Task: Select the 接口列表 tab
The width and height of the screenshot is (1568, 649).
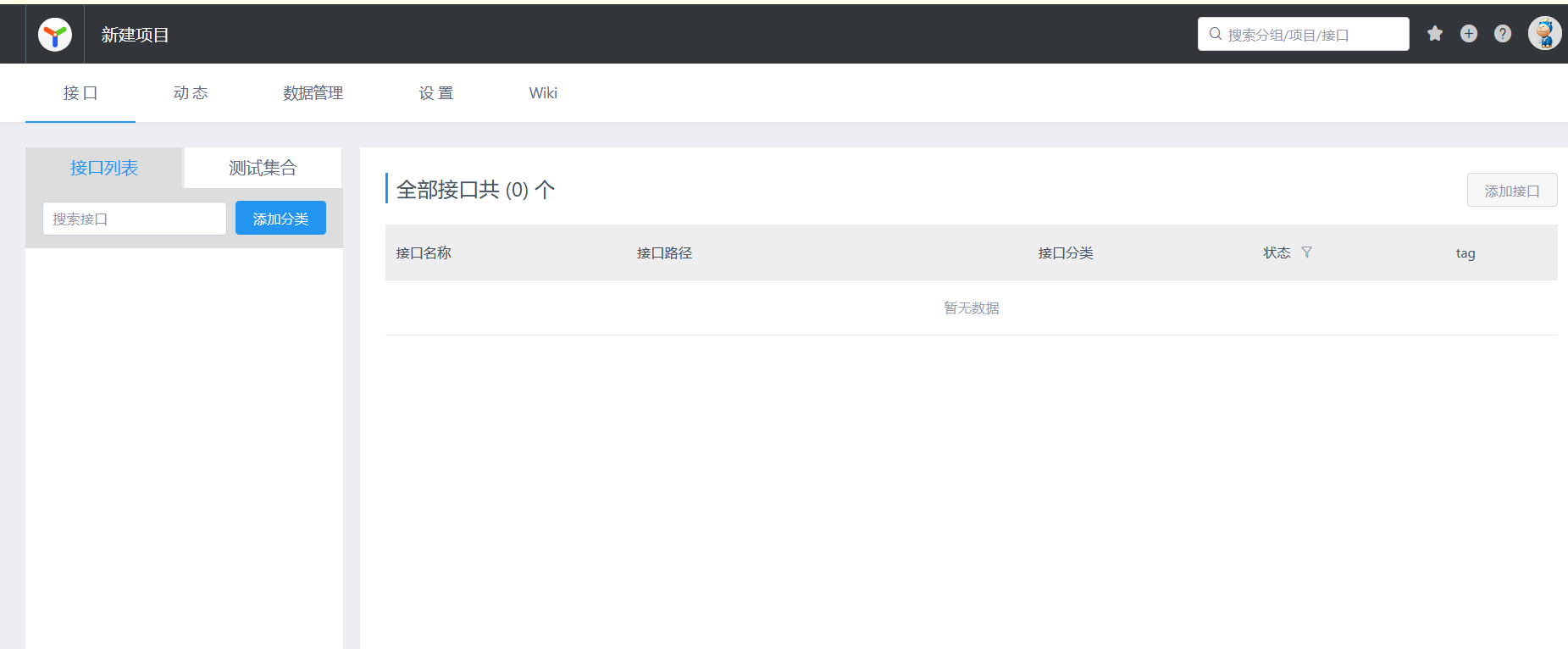Action: (x=104, y=168)
